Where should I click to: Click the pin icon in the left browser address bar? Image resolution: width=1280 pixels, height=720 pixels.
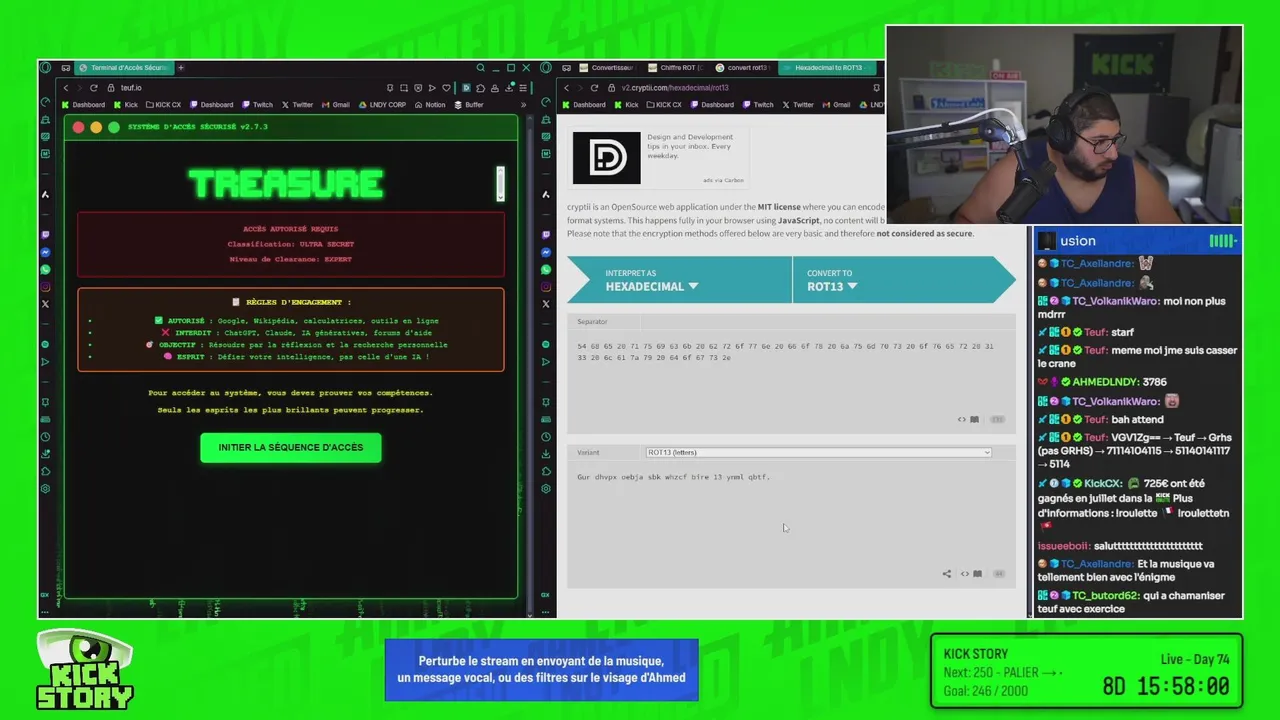[x=390, y=88]
